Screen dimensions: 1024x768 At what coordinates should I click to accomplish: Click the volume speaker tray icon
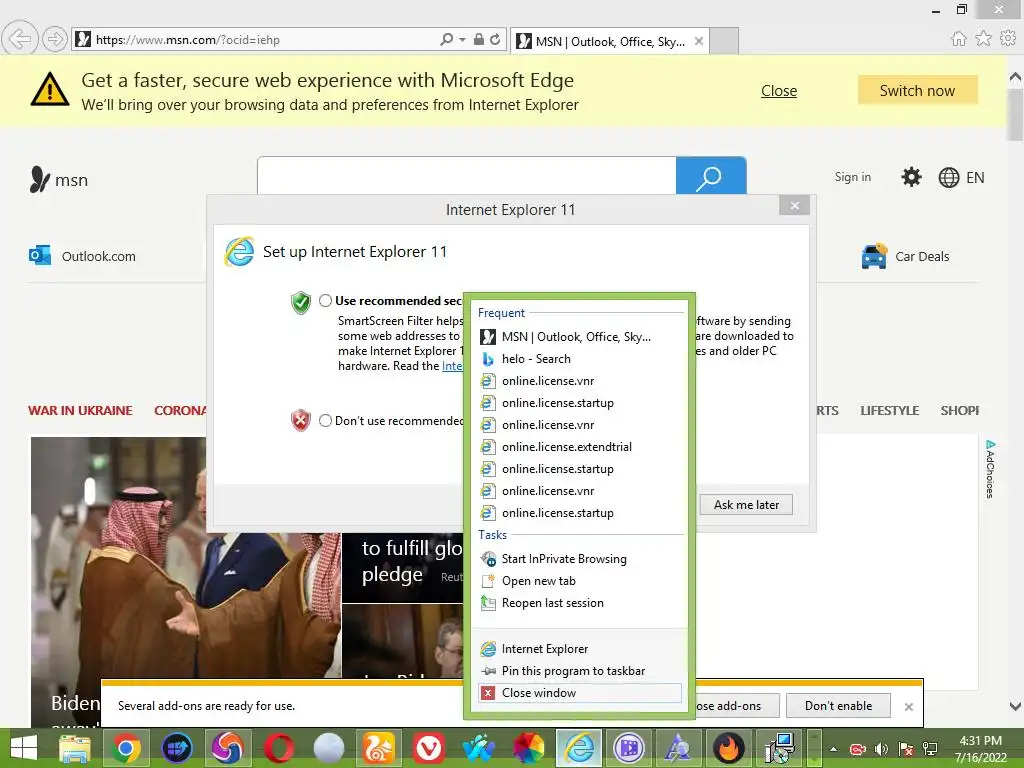tap(881, 749)
